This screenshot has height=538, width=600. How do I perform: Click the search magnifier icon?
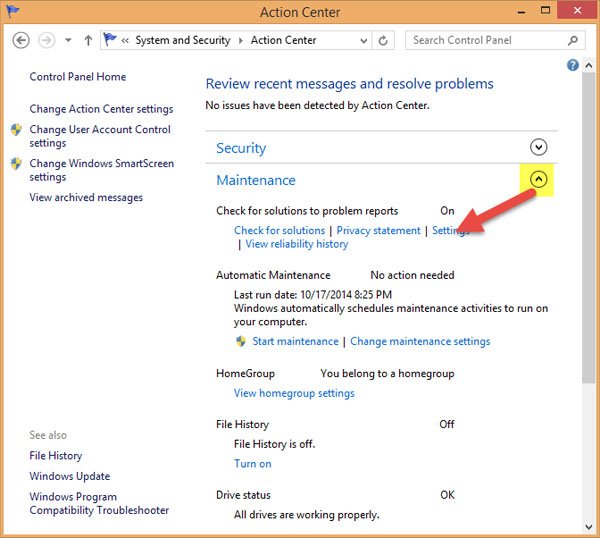pos(572,40)
